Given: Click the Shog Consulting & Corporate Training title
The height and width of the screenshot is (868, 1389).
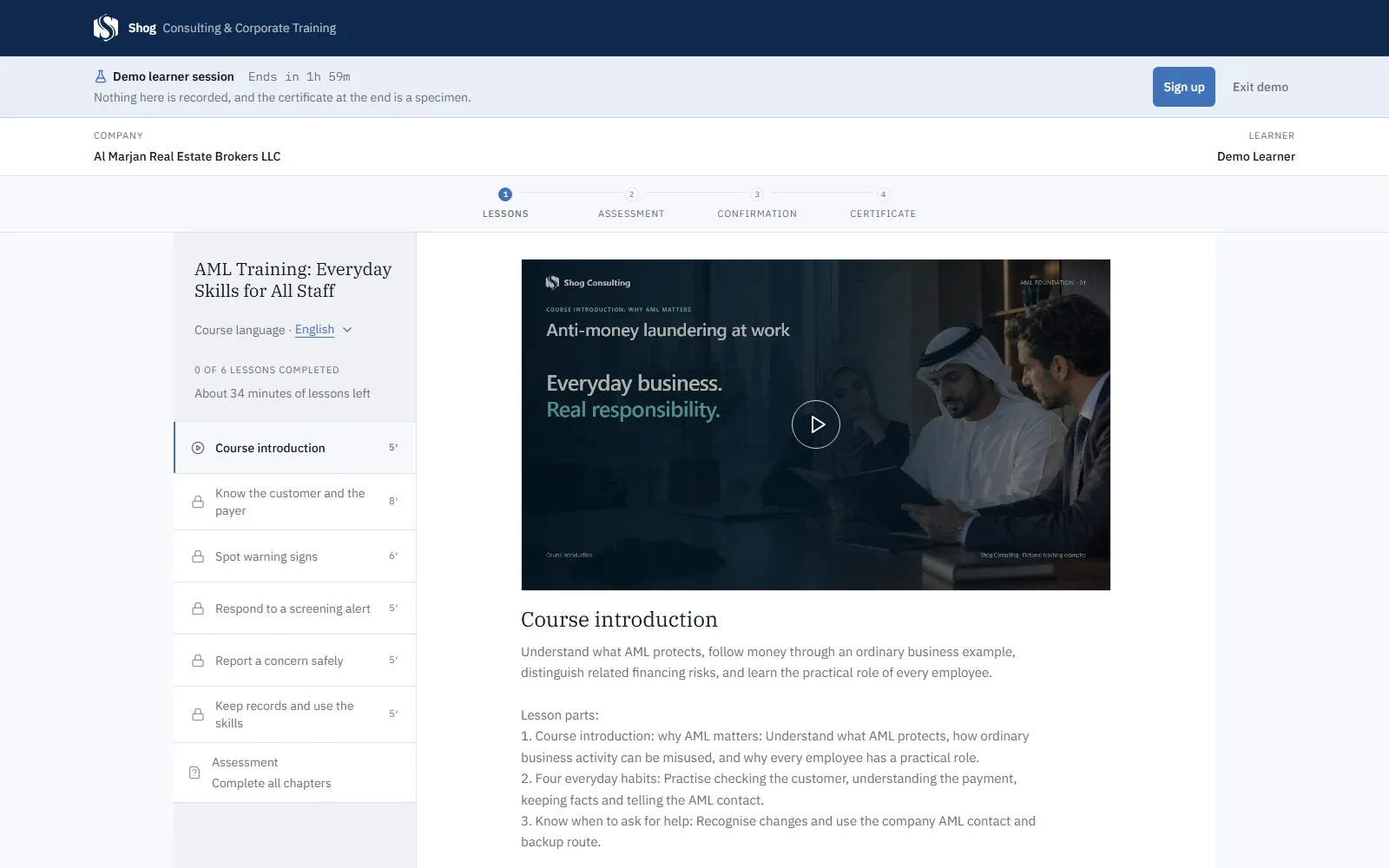Looking at the screenshot, I should point(232,28).
